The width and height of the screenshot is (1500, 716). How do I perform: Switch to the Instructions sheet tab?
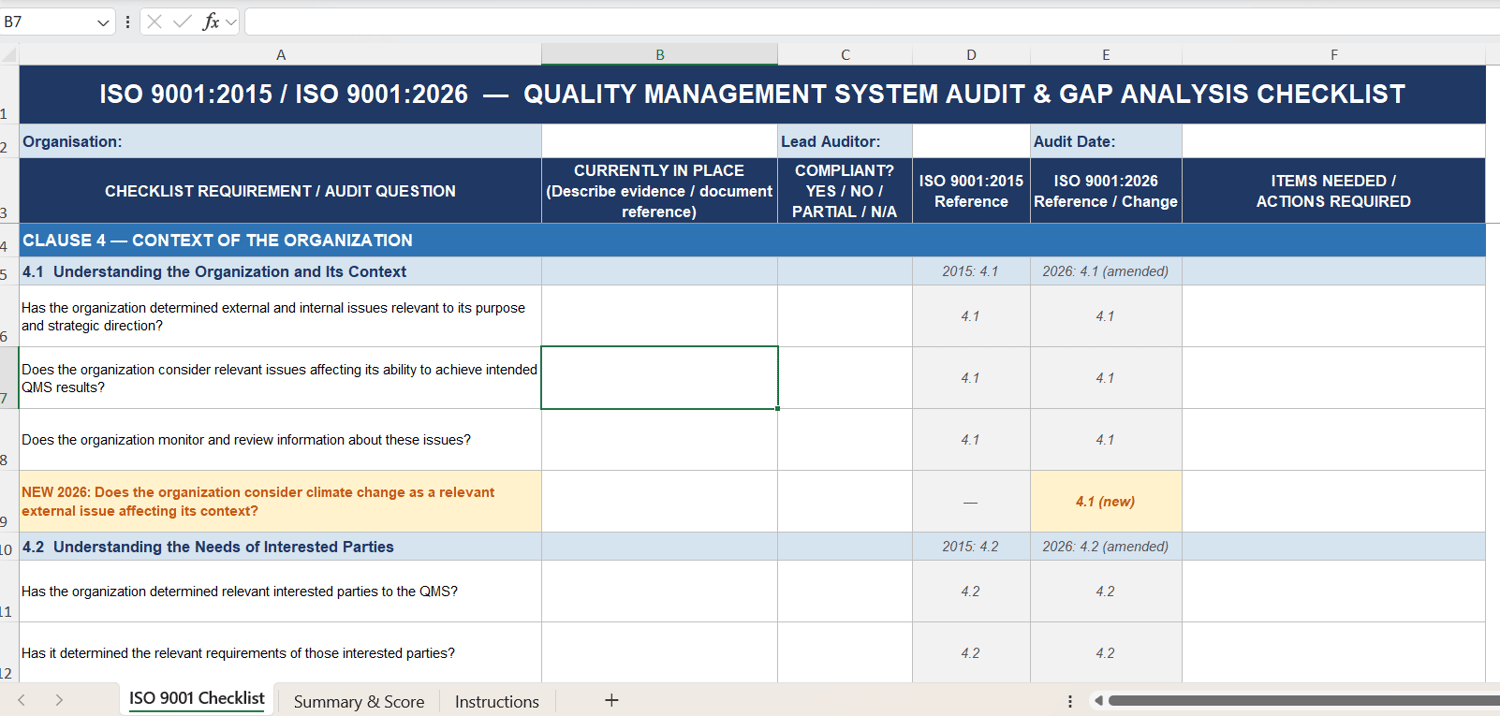tap(497, 701)
